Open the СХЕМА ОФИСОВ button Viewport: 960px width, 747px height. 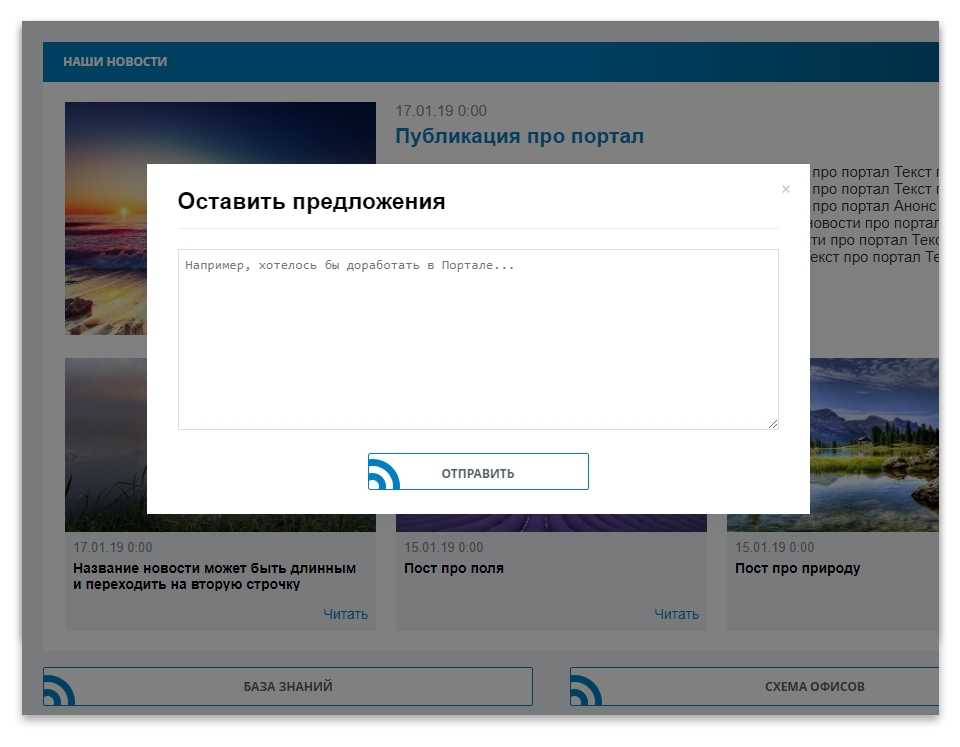[x=754, y=686]
